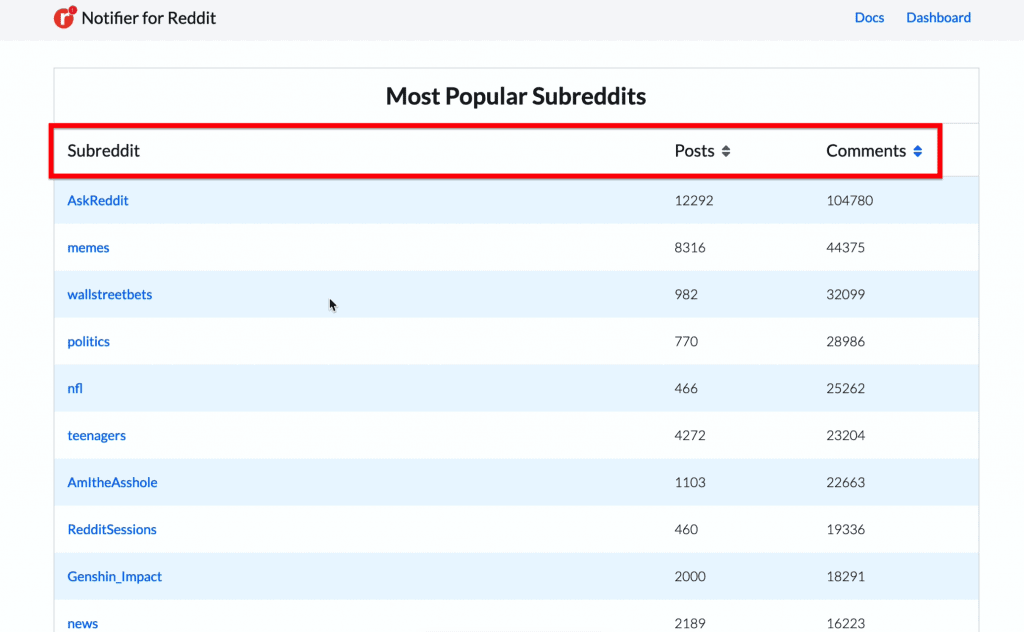This screenshot has width=1024, height=632.
Task: Select wallstreetbets comments count 32099
Action: (x=846, y=294)
